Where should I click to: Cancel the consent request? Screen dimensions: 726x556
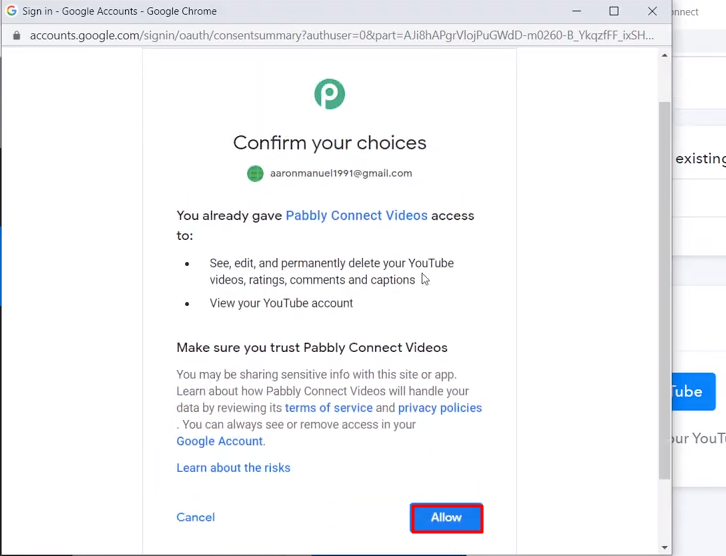point(195,517)
